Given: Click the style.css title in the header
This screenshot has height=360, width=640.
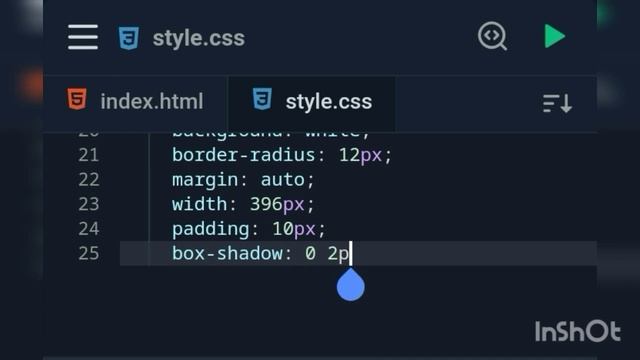Looking at the screenshot, I should tap(199, 38).
